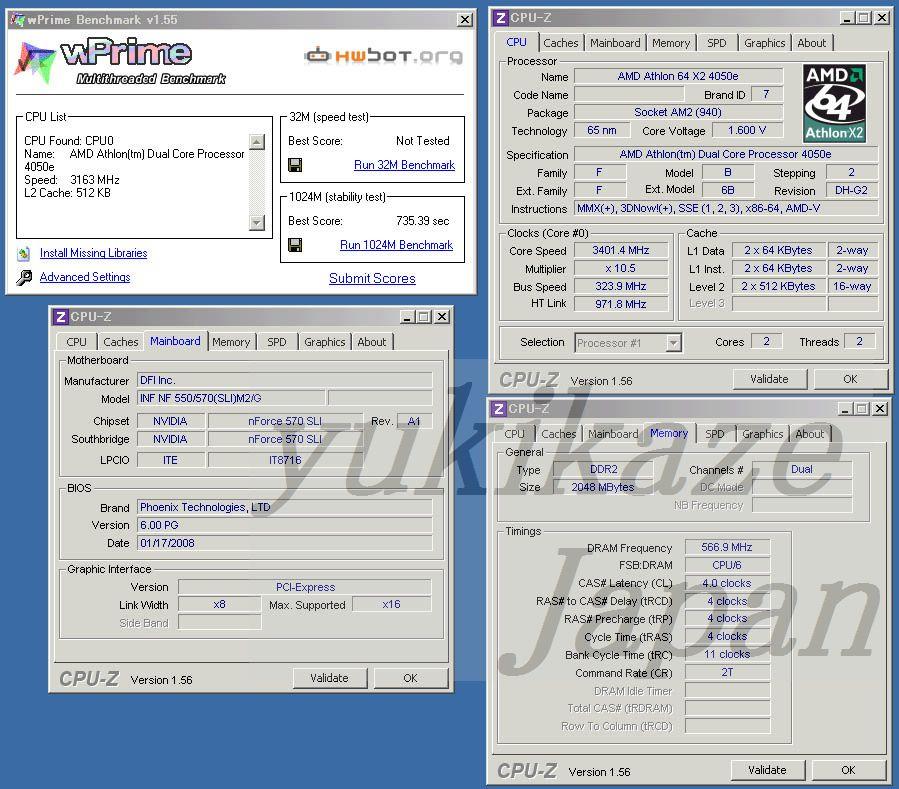Click the Command Rate value 2T
The image size is (899, 789).
point(727,673)
